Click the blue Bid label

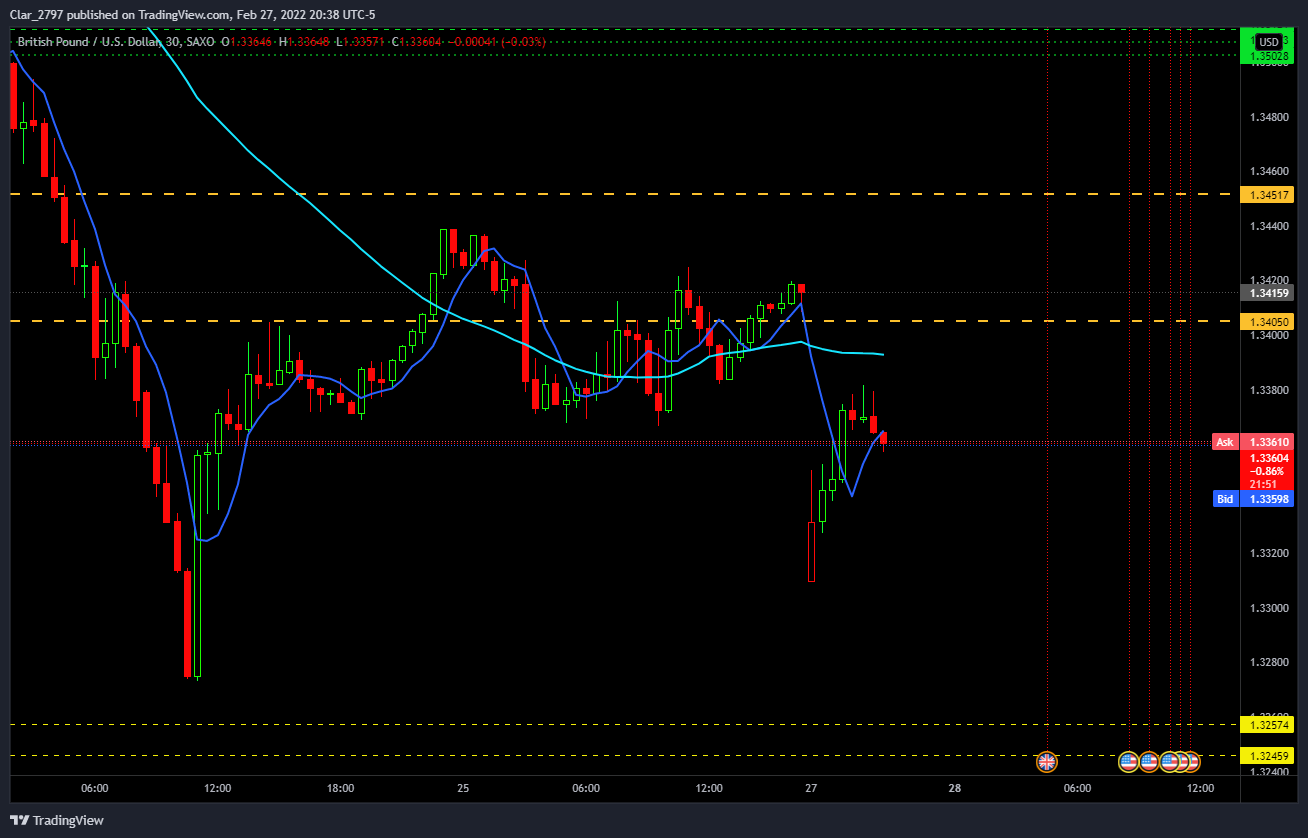pos(1225,498)
